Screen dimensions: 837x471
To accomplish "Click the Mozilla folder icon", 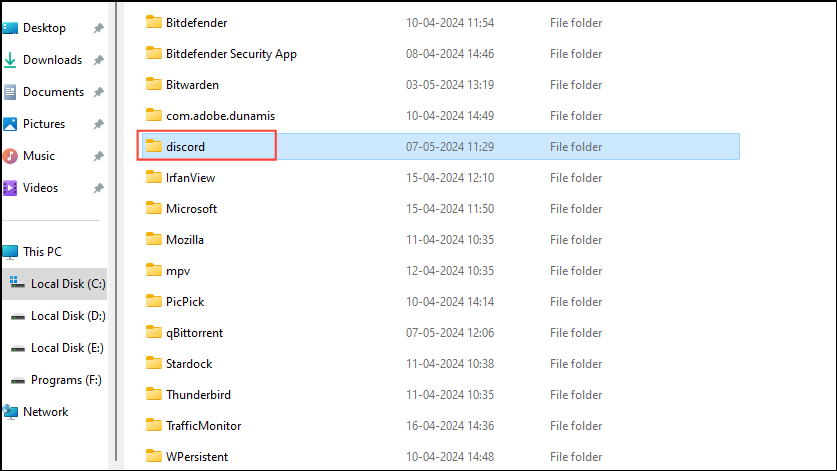I will click(x=154, y=239).
